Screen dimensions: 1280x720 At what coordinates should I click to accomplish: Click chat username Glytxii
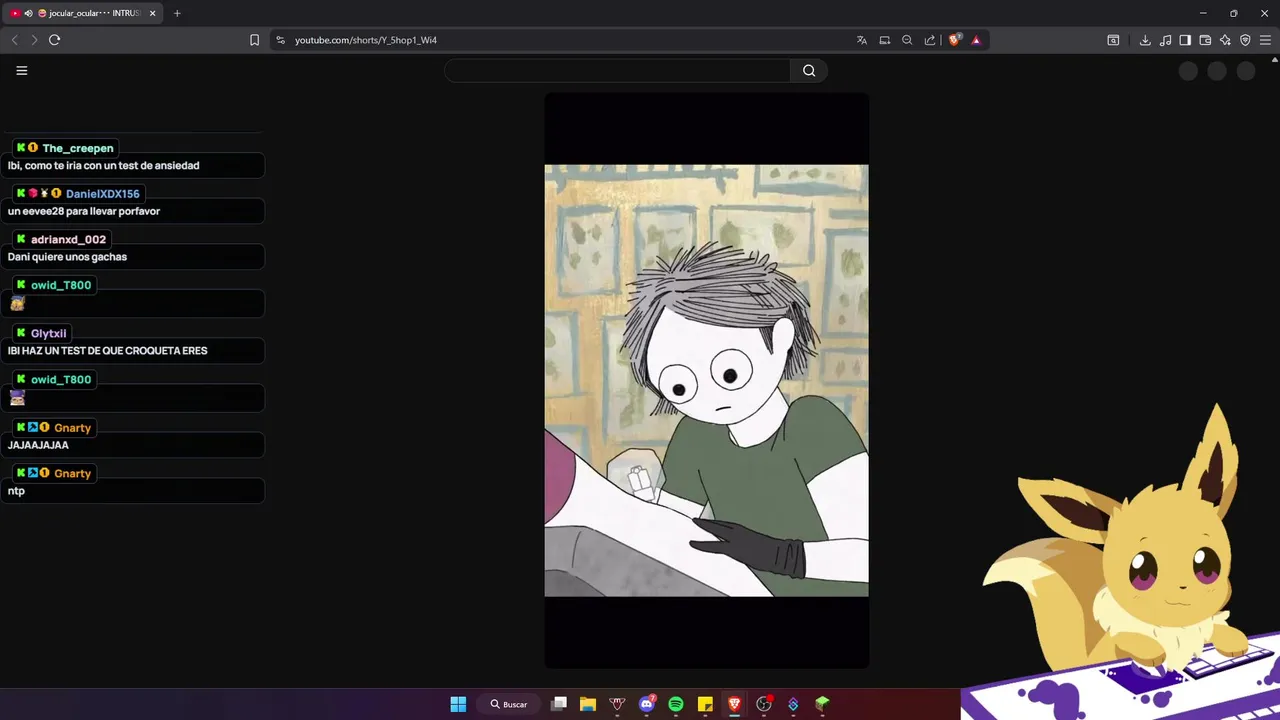coord(48,334)
